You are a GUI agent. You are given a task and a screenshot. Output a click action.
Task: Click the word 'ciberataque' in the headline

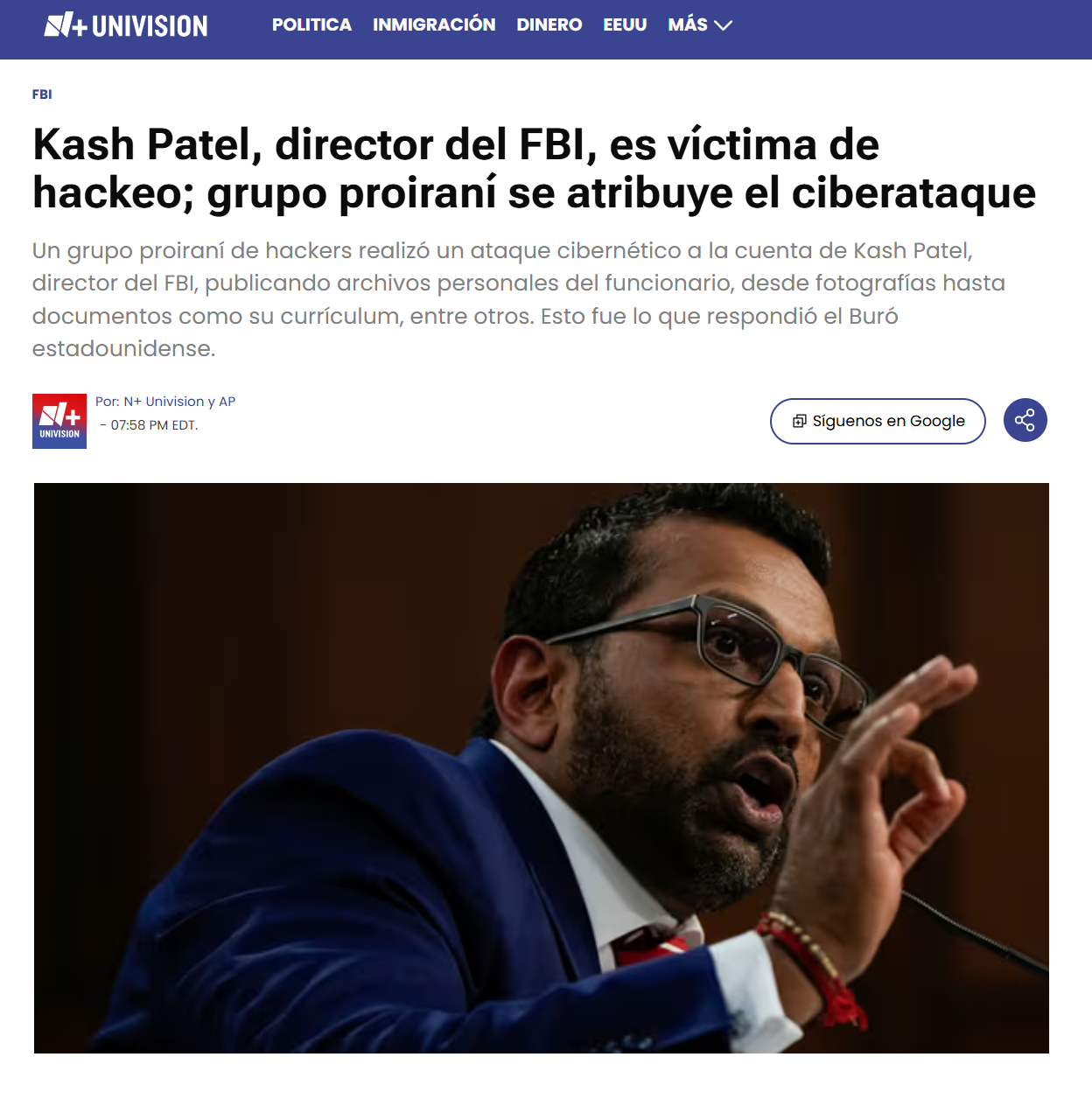[913, 193]
